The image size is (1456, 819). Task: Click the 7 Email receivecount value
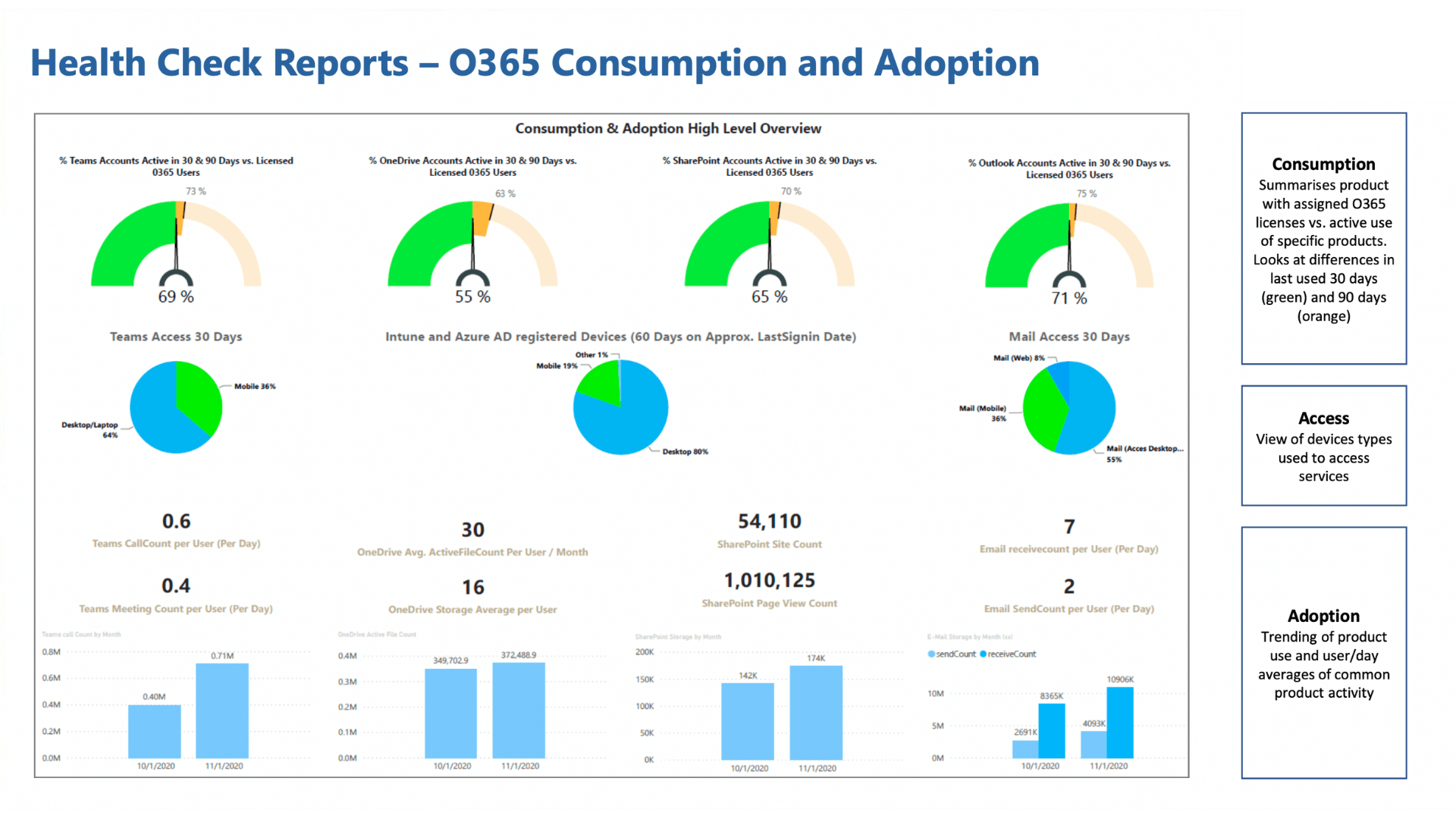point(1069,526)
